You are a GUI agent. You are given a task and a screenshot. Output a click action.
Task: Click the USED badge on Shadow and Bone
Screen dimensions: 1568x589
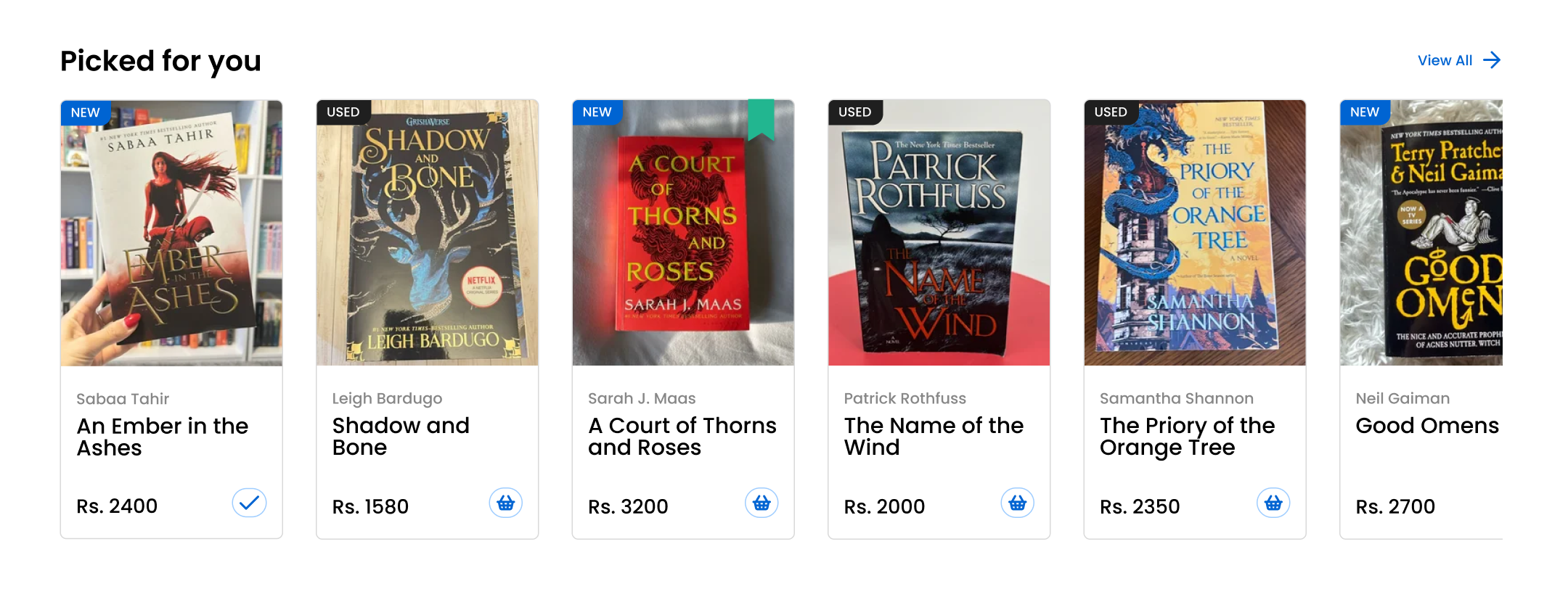point(343,112)
